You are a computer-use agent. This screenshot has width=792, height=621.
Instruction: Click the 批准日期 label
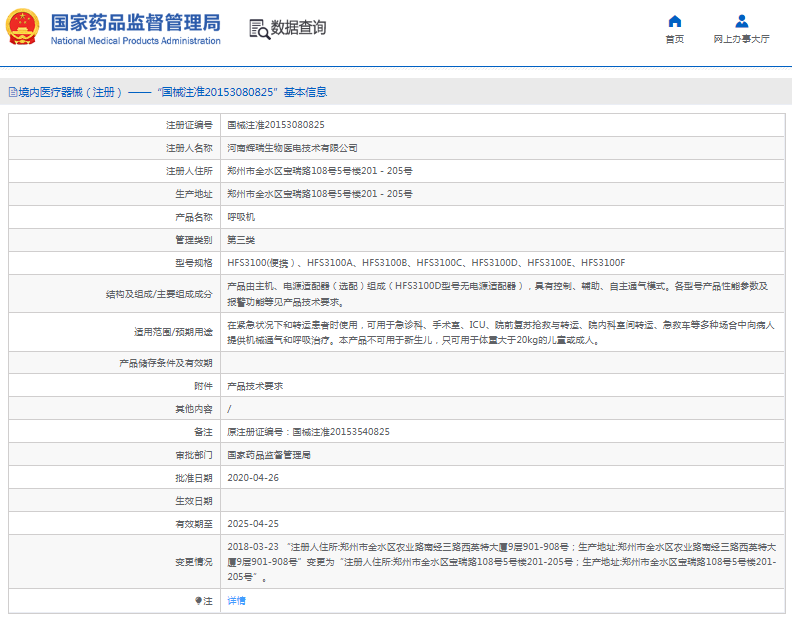(x=194, y=477)
